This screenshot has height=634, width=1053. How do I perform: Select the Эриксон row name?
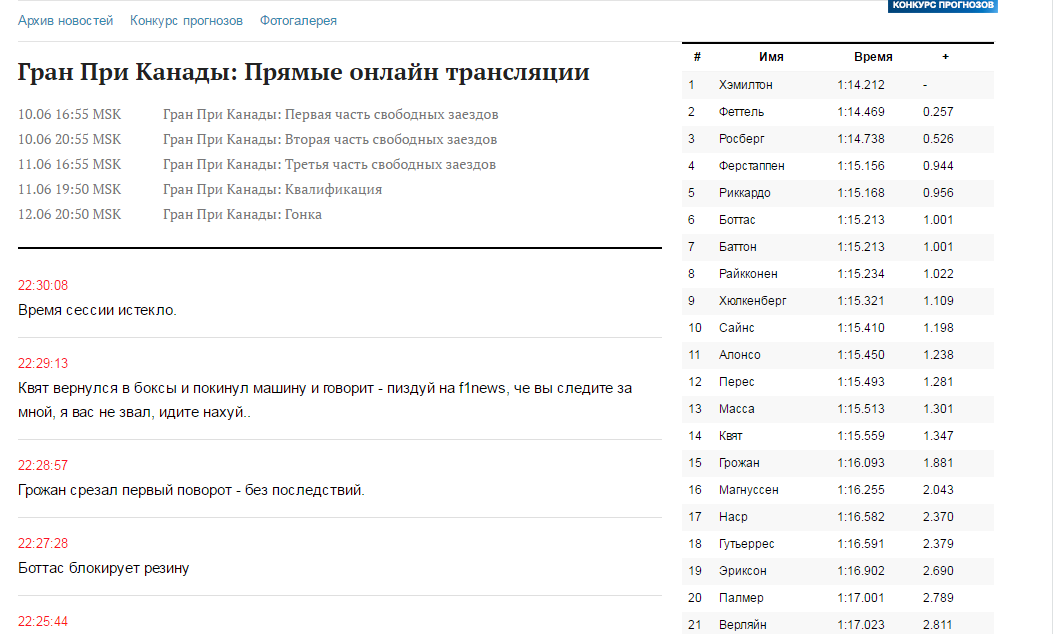coord(742,571)
